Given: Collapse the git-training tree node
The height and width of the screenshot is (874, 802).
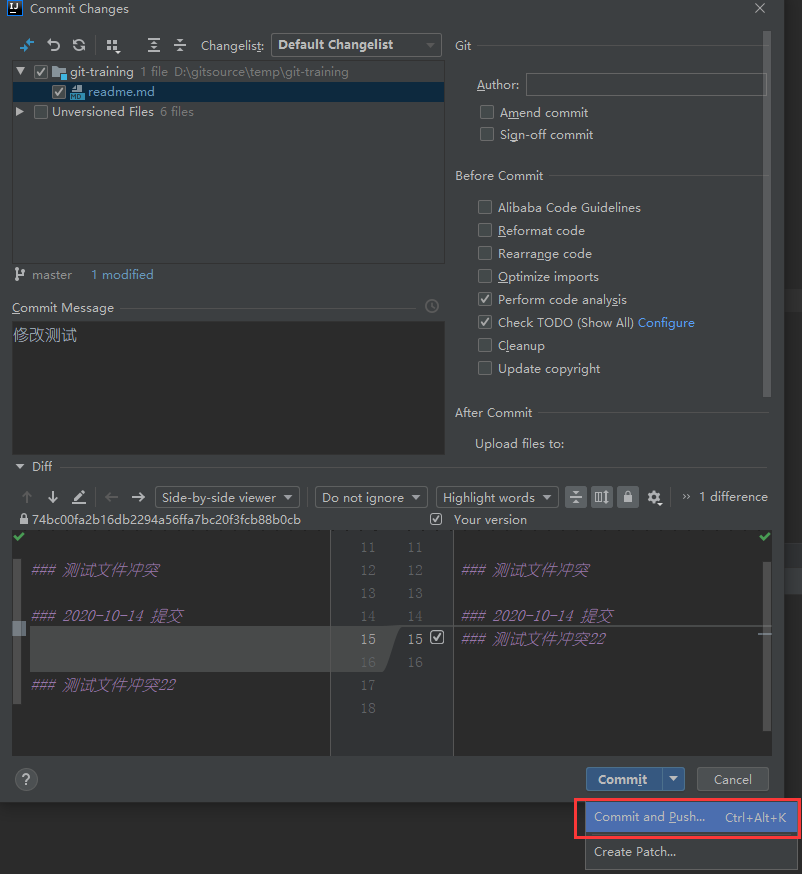Looking at the screenshot, I should pos(21,71).
